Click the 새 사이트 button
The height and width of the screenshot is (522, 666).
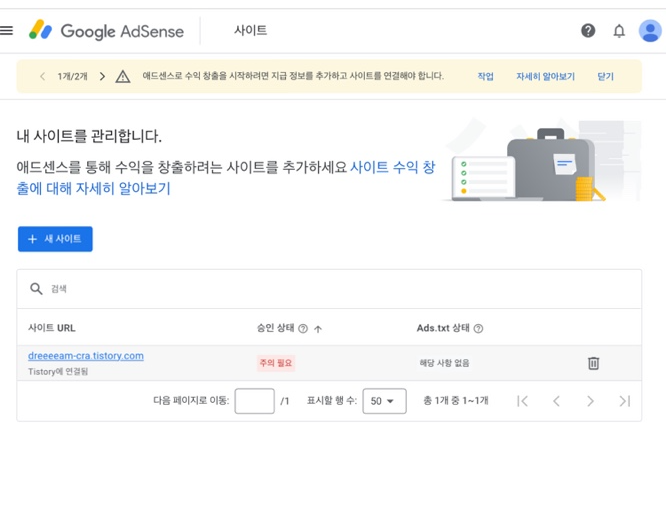pyautogui.click(x=55, y=239)
